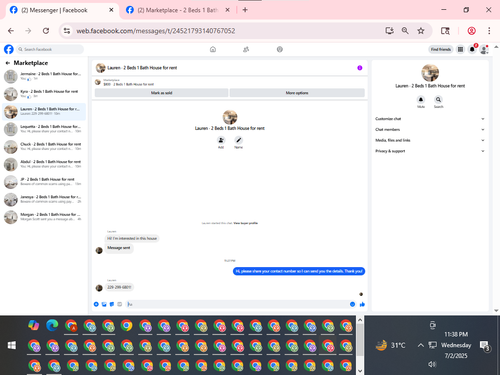
Task: Expand Chat members section
Action: pos(430,129)
